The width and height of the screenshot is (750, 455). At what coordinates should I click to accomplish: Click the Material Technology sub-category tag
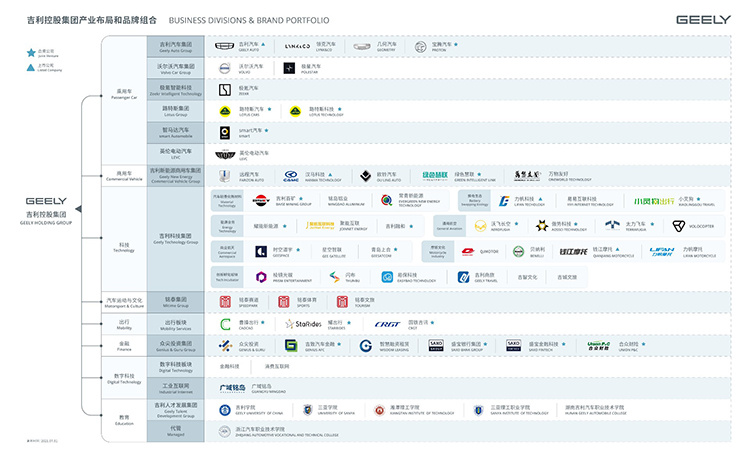(x=227, y=201)
